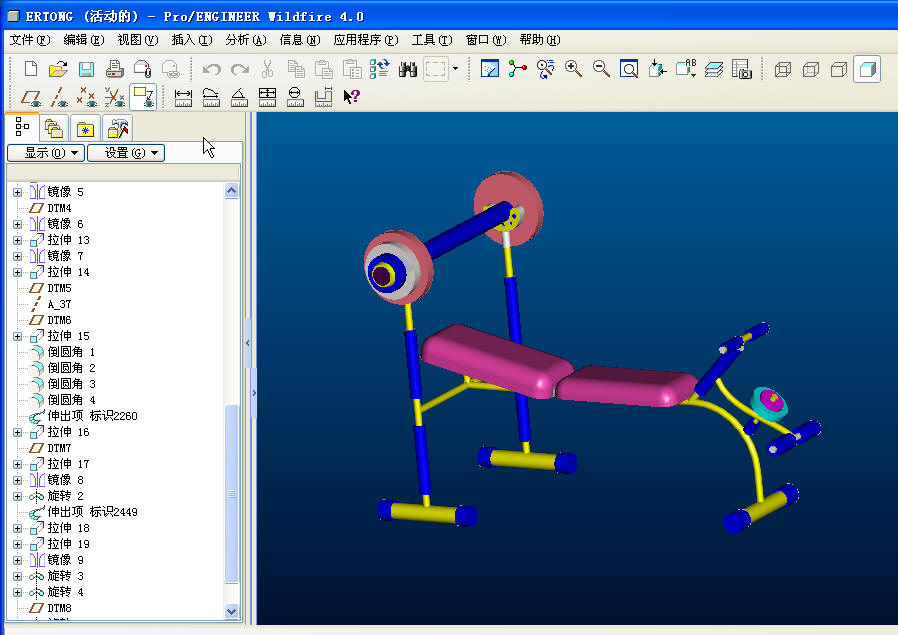
Task: Open the 分析 menu
Action: pyautogui.click(x=246, y=40)
